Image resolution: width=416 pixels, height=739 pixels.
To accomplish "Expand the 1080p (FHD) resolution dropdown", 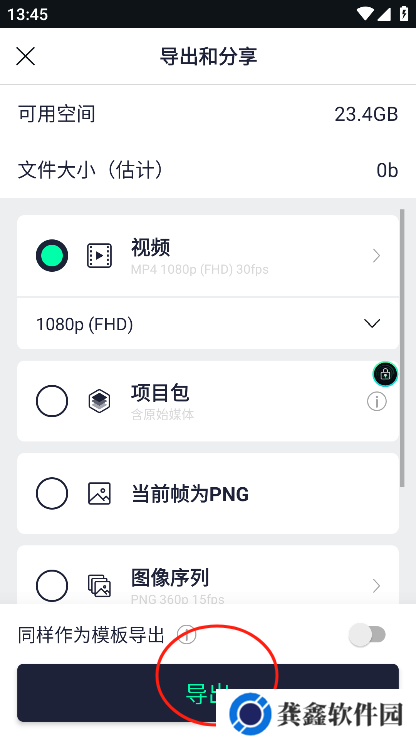I will pyautogui.click(x=208, y=324).
